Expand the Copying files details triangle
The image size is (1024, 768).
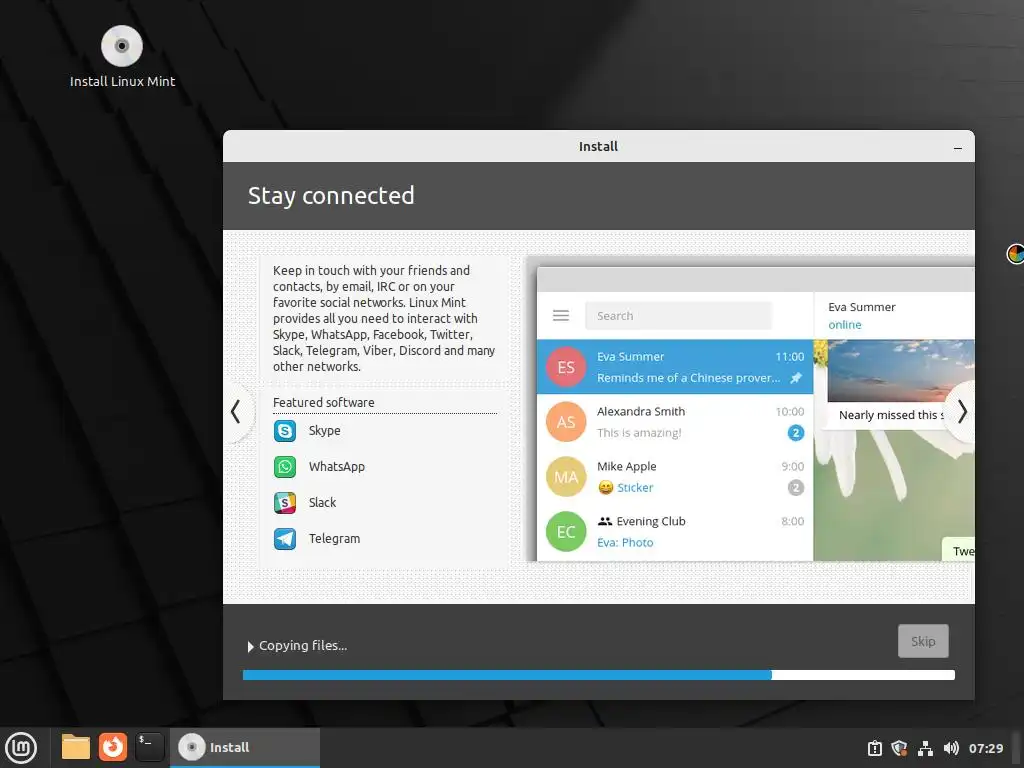point(250,647)
